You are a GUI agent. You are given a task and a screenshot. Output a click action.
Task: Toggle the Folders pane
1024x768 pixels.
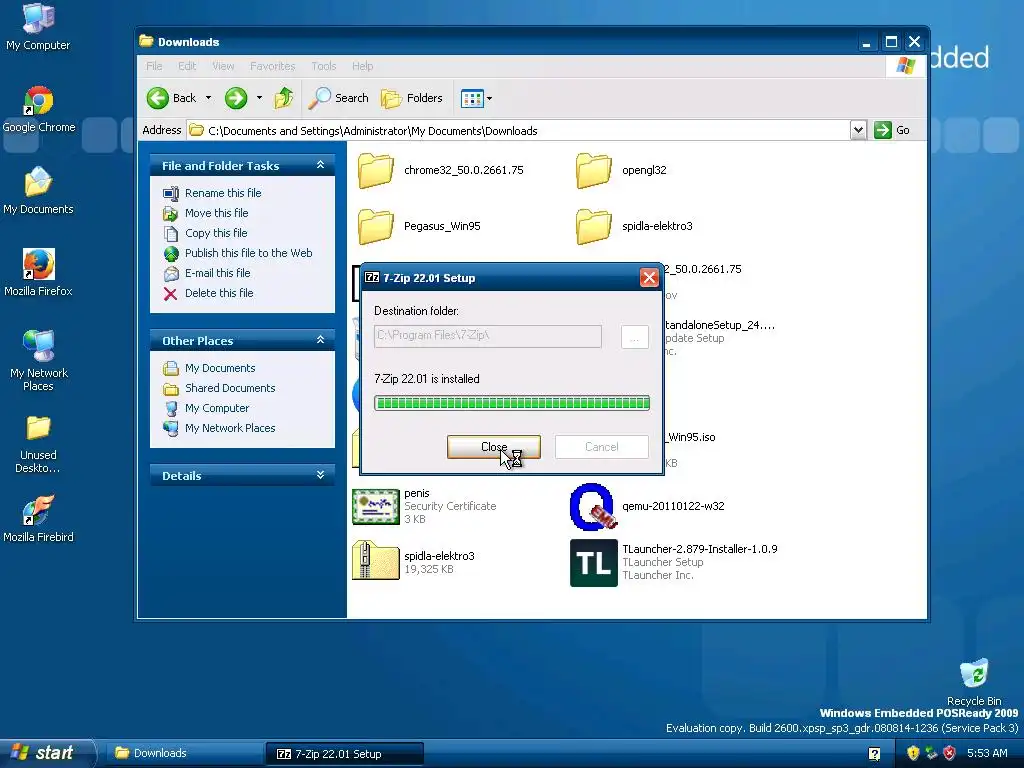pos(411,98)
